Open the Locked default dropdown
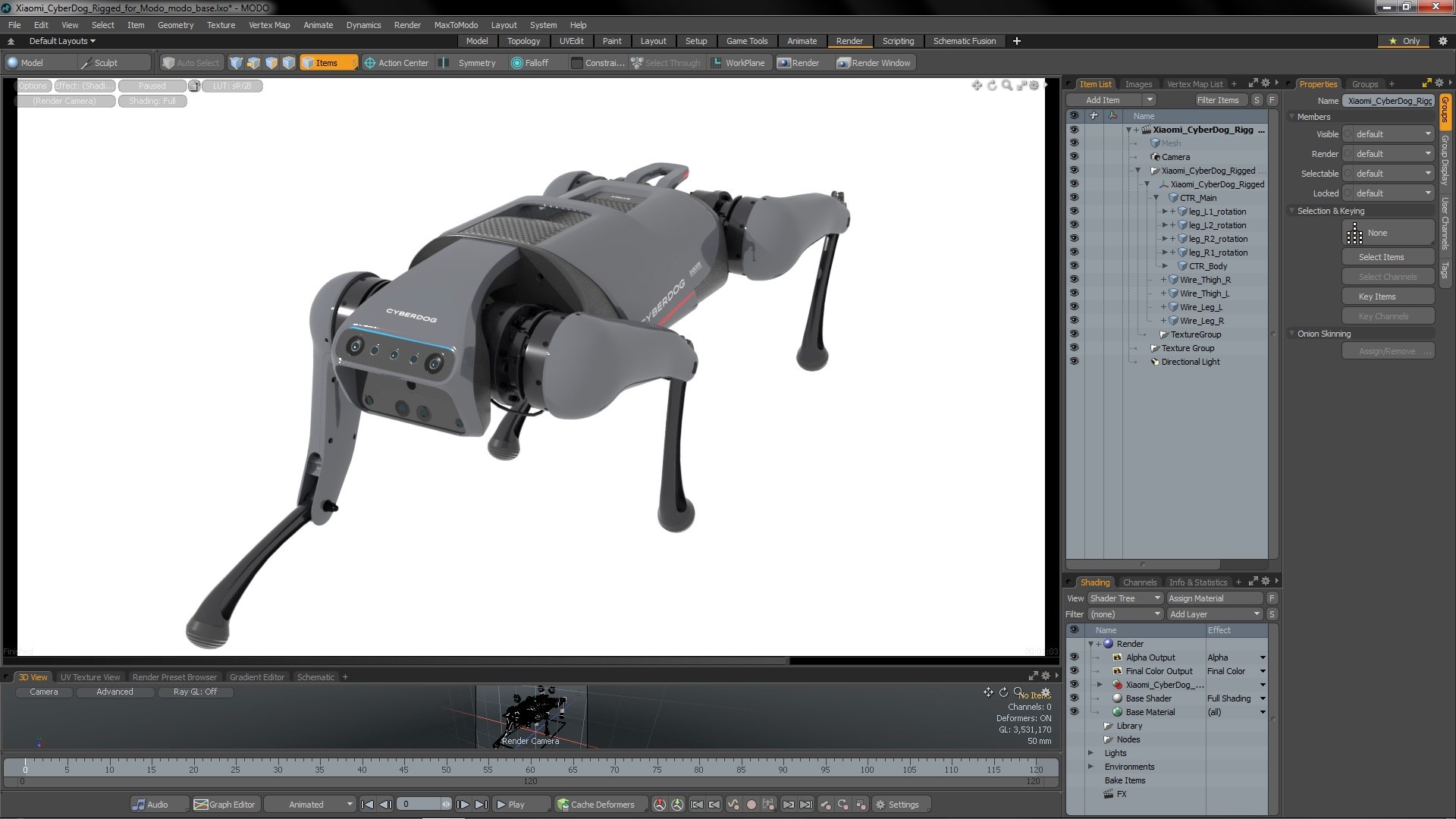 coord(1389,193)
